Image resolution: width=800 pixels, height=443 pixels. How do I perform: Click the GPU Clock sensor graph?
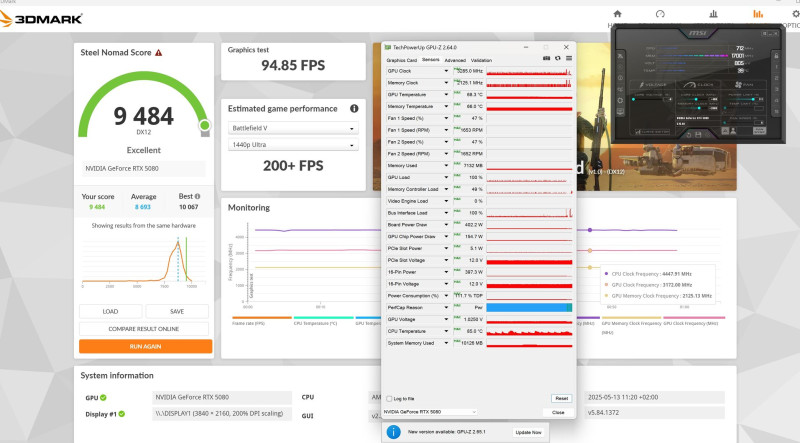click(529, 71)
